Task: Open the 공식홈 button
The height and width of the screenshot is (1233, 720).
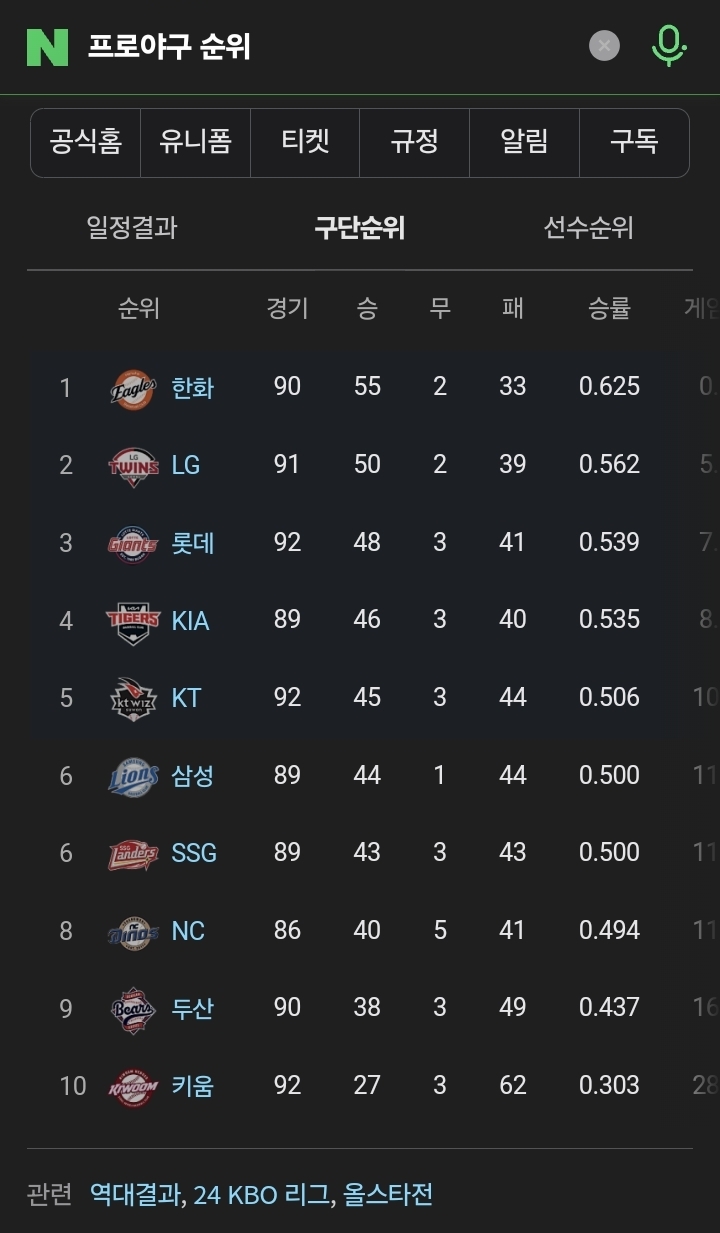Action: point(86,142)
